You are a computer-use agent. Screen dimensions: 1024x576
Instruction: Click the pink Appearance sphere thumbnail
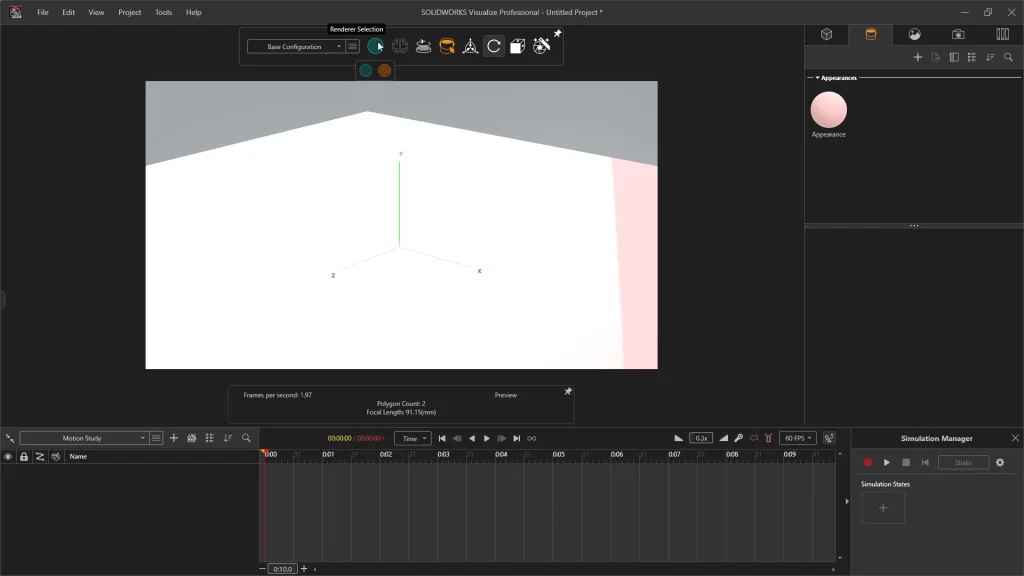click(x=828, y=109)
